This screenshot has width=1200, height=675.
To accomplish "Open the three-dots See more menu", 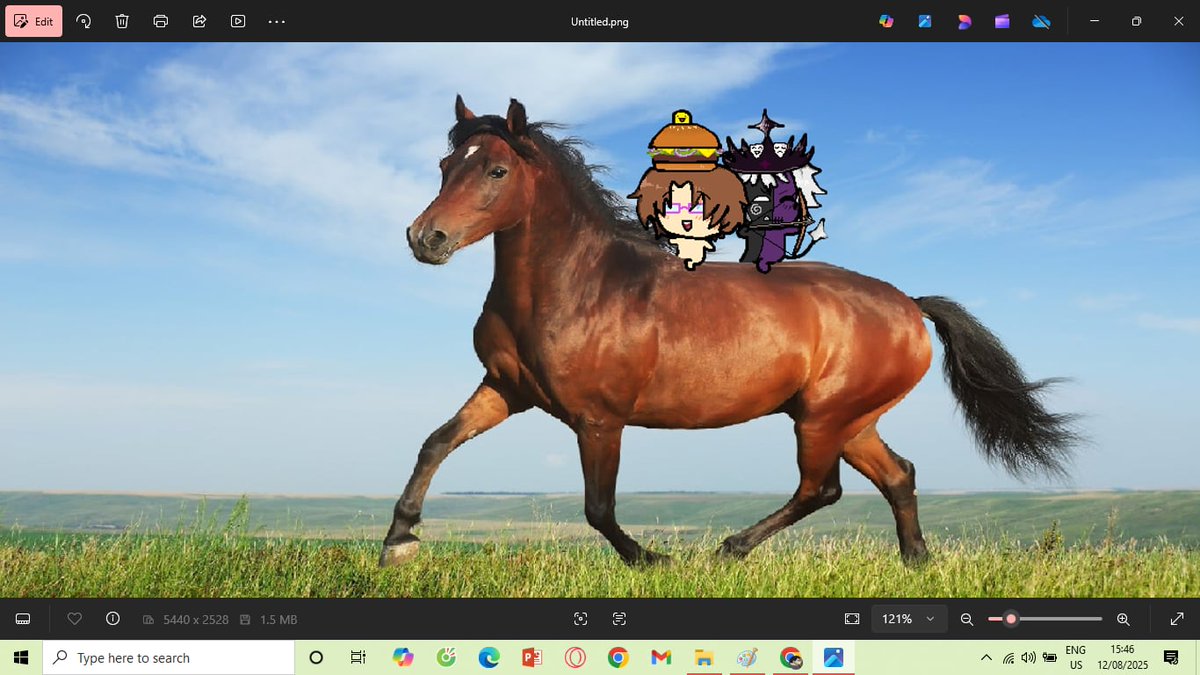I will (277, 21).
